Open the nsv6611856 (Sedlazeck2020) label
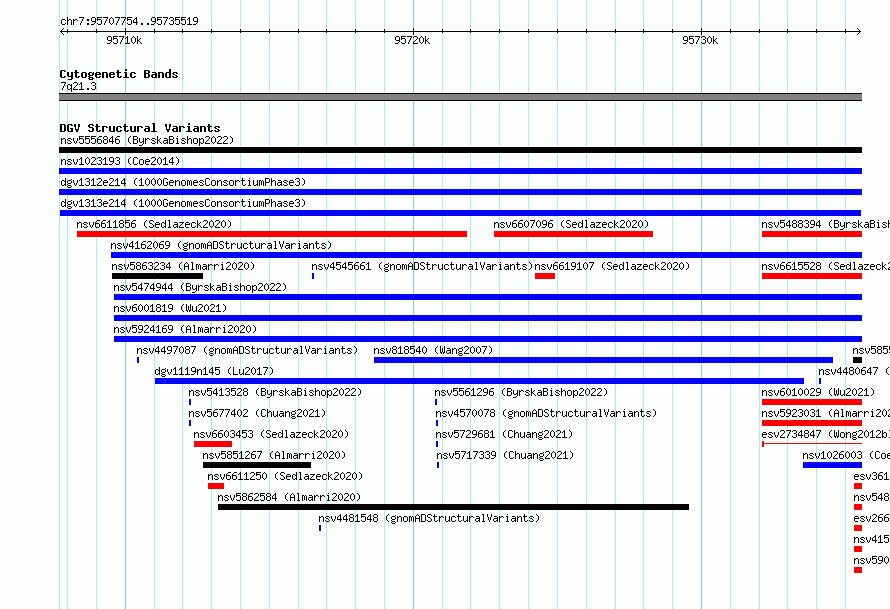This screenshot has height=609, width=890. [x=154, y=224]
